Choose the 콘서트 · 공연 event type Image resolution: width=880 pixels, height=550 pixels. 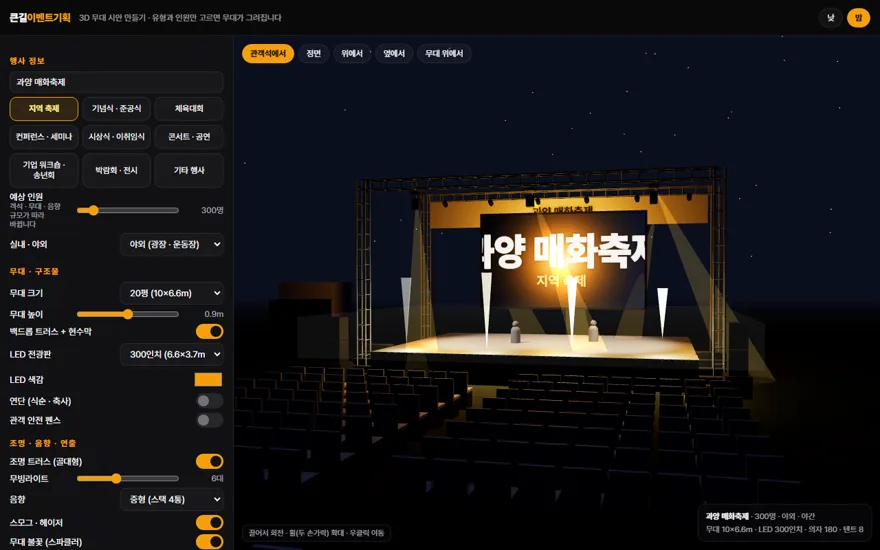coord(189,136)
